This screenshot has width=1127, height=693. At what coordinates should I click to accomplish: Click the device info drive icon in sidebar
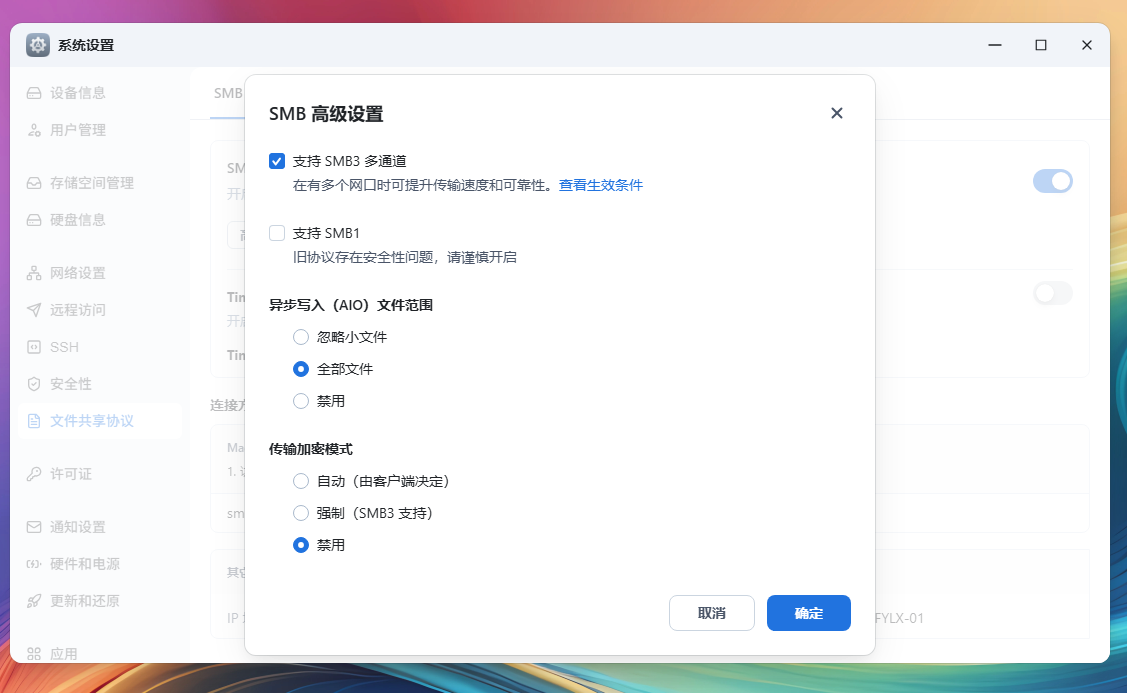click(x=34, y=93)
